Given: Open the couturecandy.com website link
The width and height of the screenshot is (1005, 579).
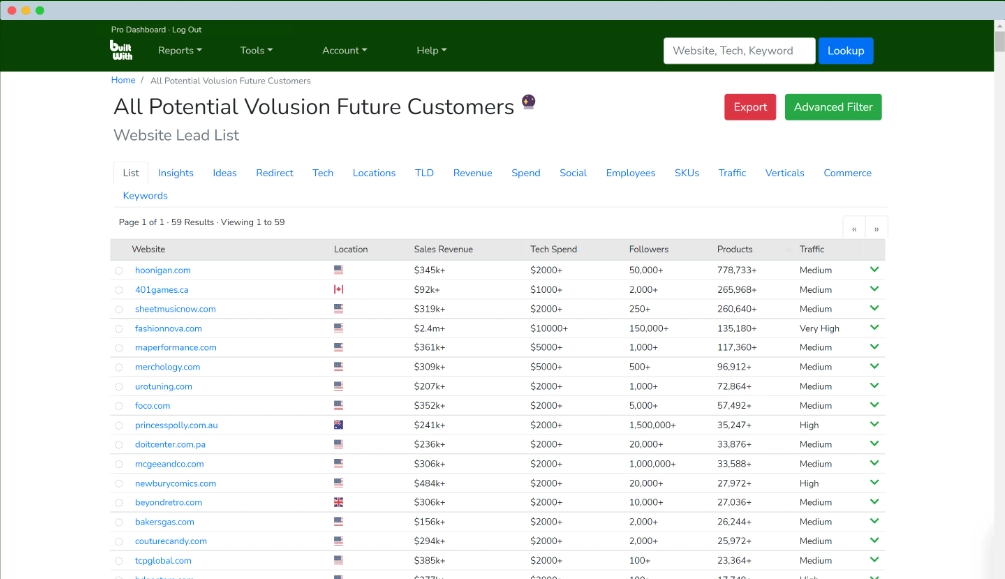Looking at the screenshot, I should coord(170,541).
